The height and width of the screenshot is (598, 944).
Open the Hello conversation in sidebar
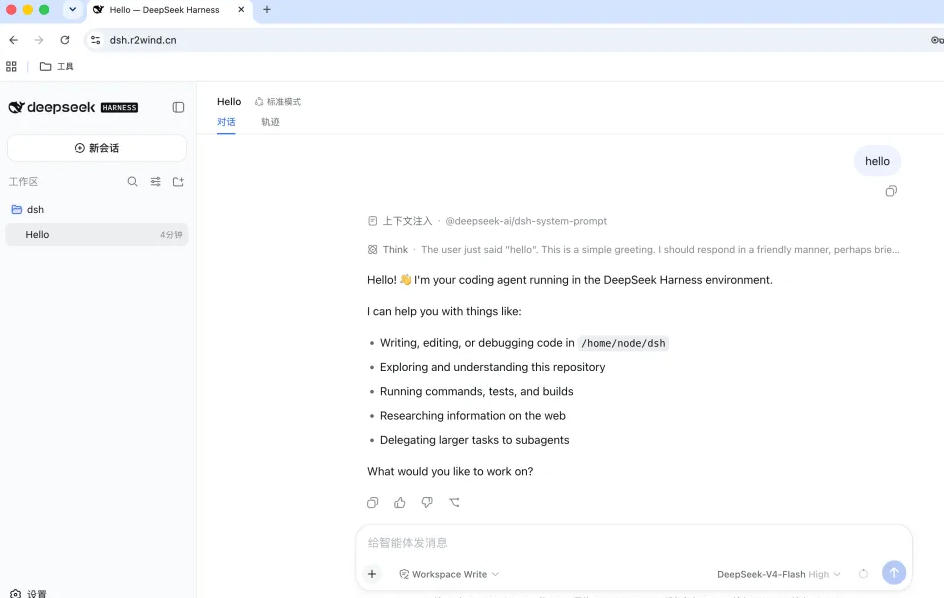(x=97, y=235)
